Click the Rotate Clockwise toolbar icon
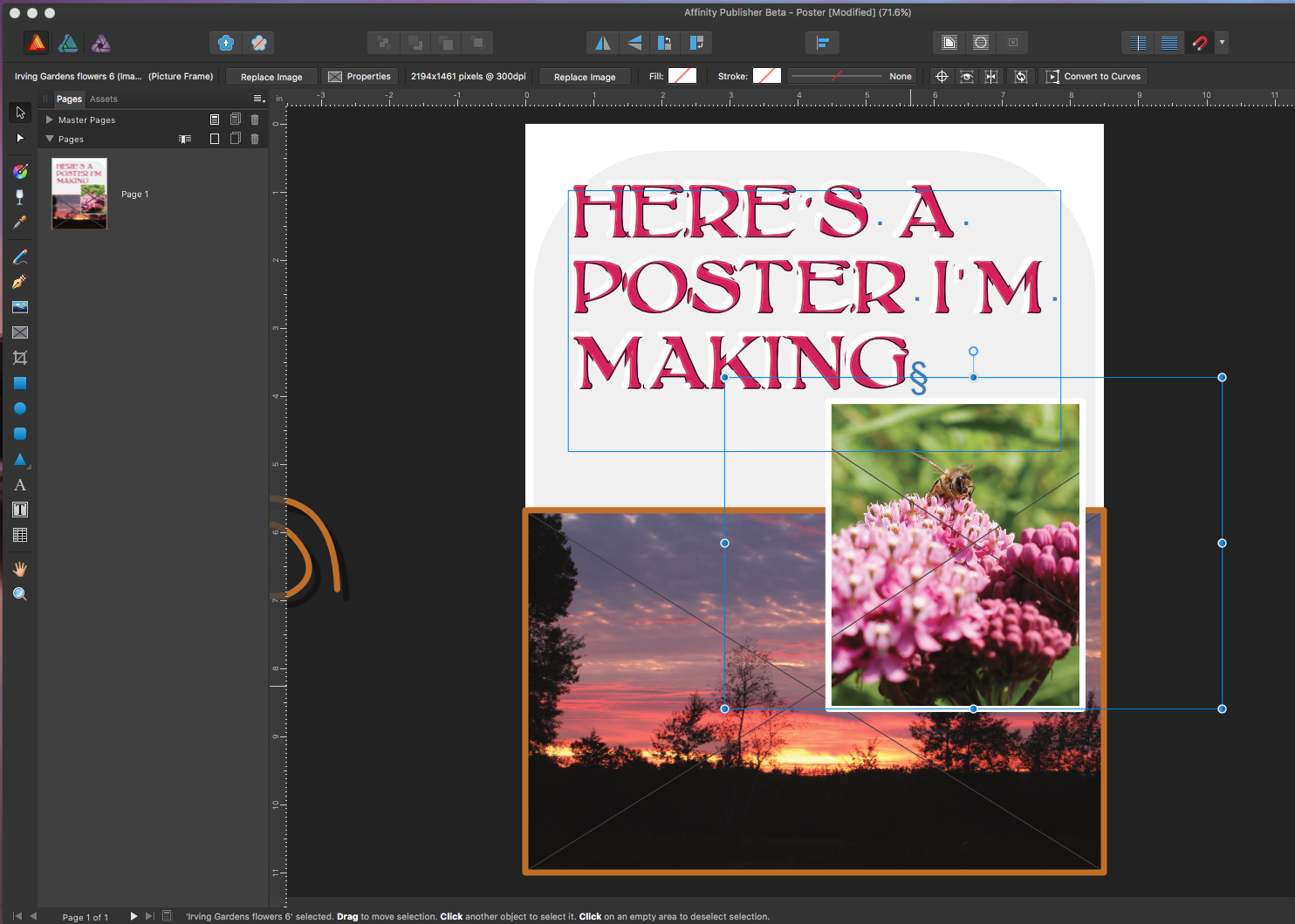The image size is (1295, 924). pyautogui.click(x=696, y=43)
